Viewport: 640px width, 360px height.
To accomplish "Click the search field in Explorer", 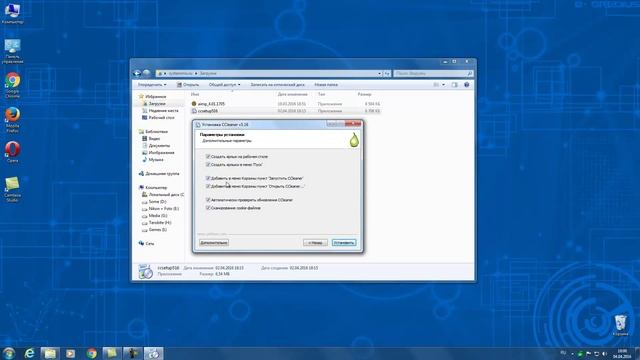I will click(433, 73).
